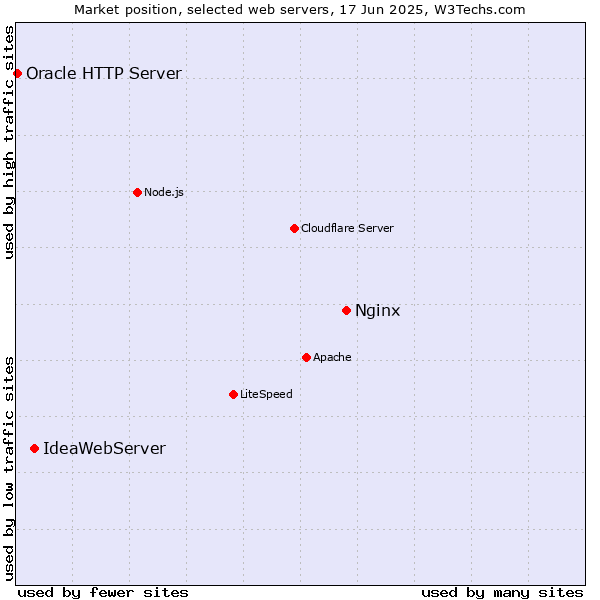Click the "Node.js" label text
This screenshot has height=600, width=600.
click(x=164, y=192)
